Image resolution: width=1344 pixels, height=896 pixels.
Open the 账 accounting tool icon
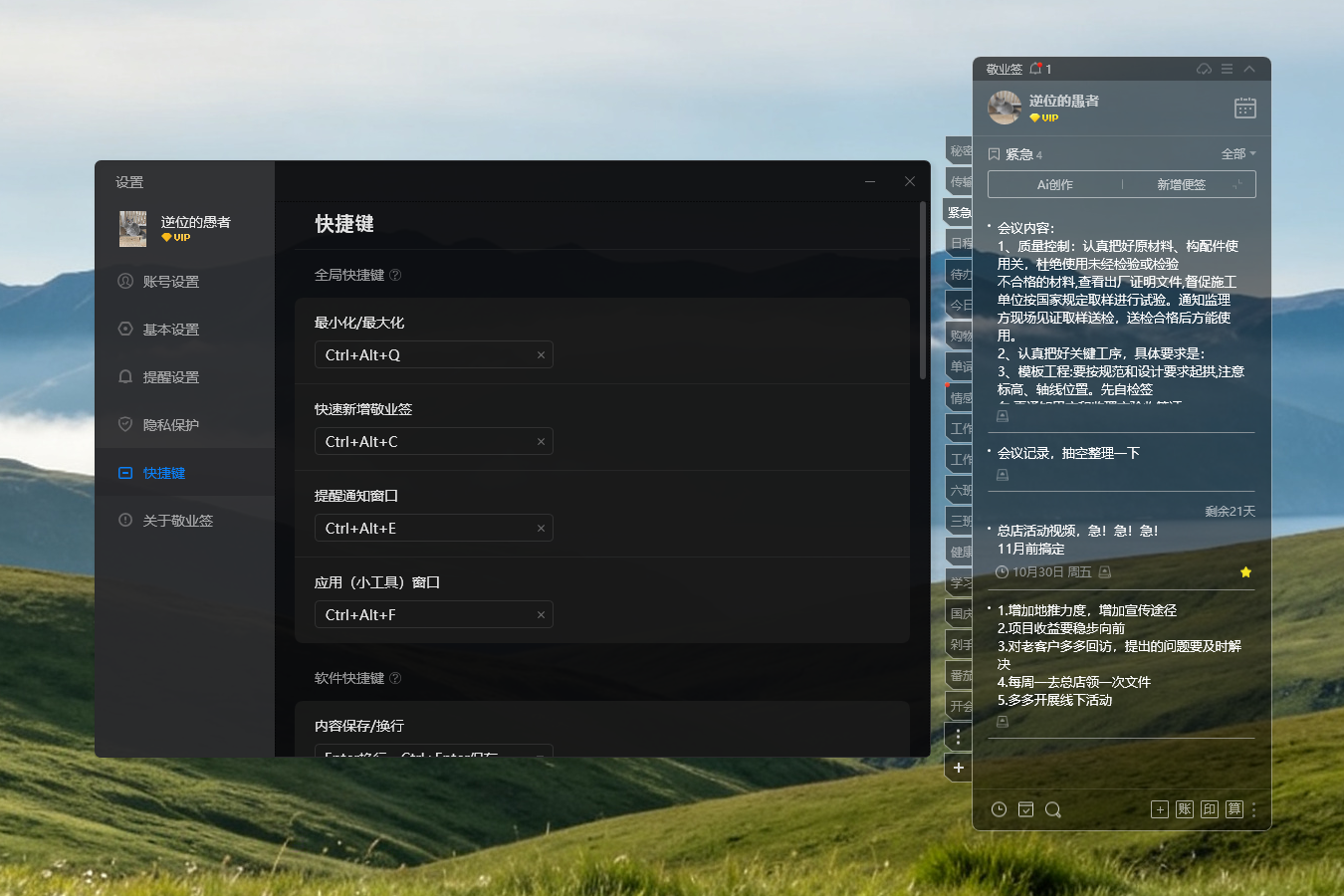pos(1185,809)
